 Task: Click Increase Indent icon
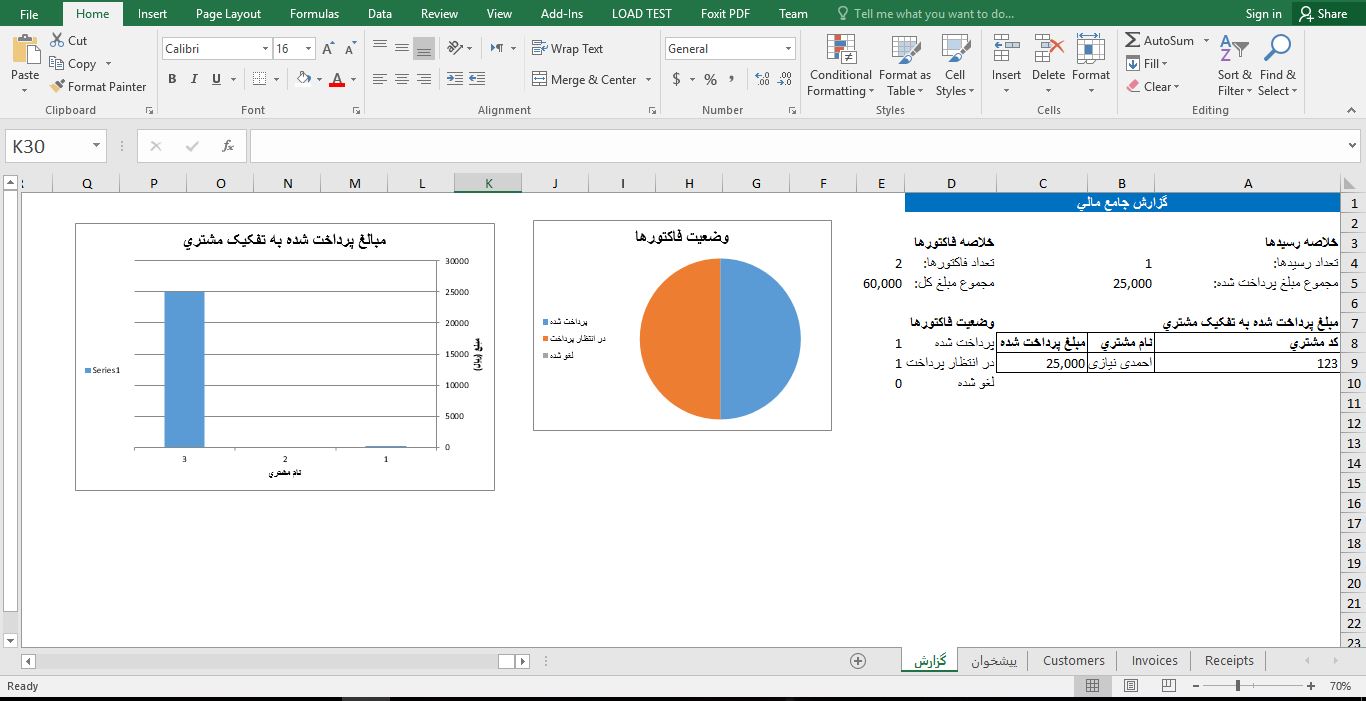point(478,79)
